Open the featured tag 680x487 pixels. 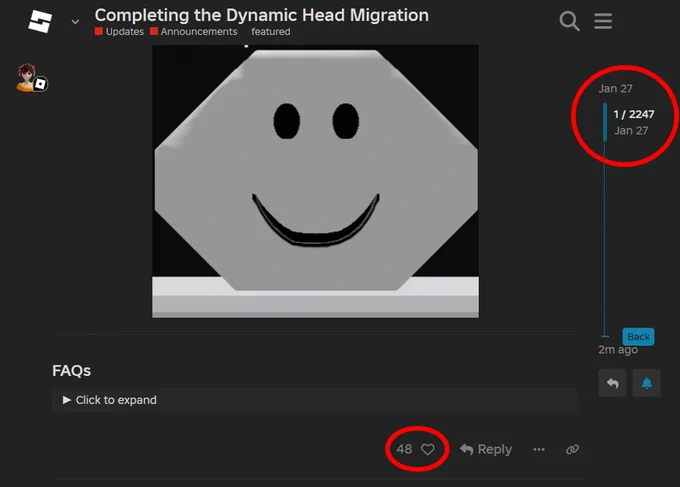point(271,32)
